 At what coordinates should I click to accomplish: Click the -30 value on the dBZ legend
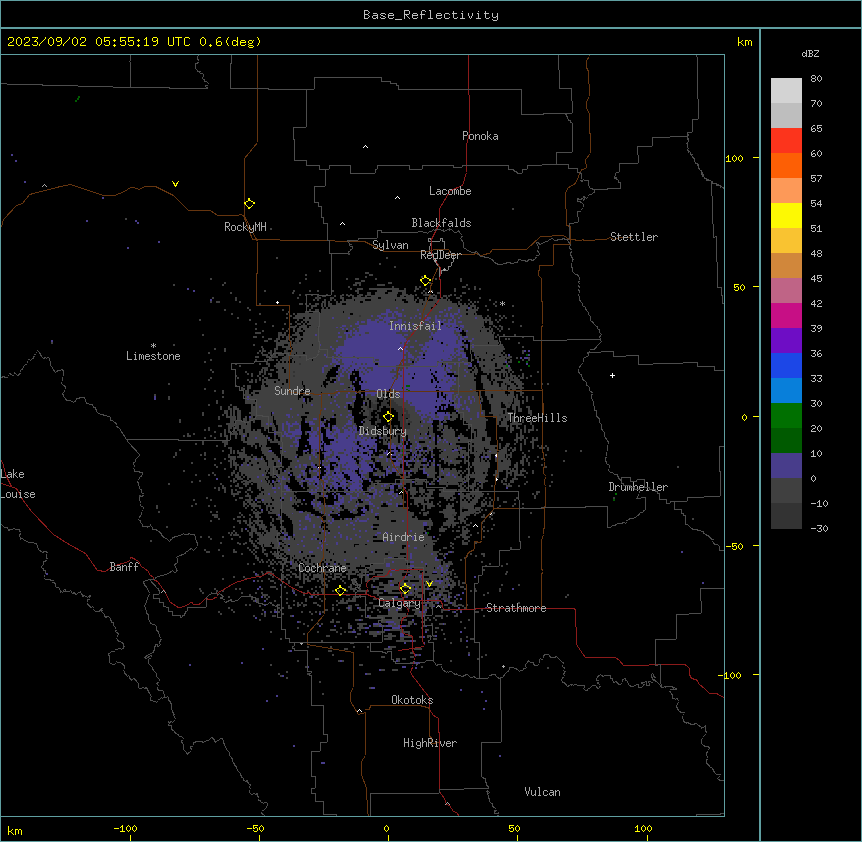(819, 528)
